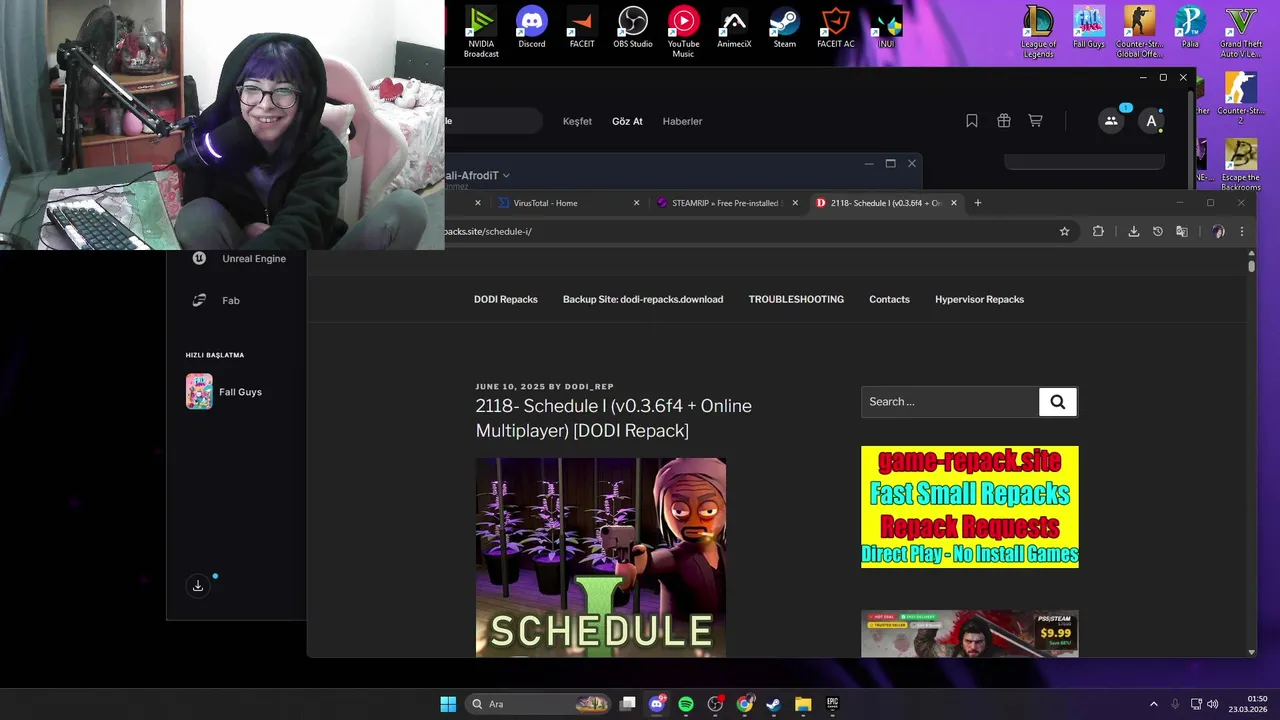Open Backup Site dodi-repacks.download link
1280x720 pixels.
(x=643, y=299)
